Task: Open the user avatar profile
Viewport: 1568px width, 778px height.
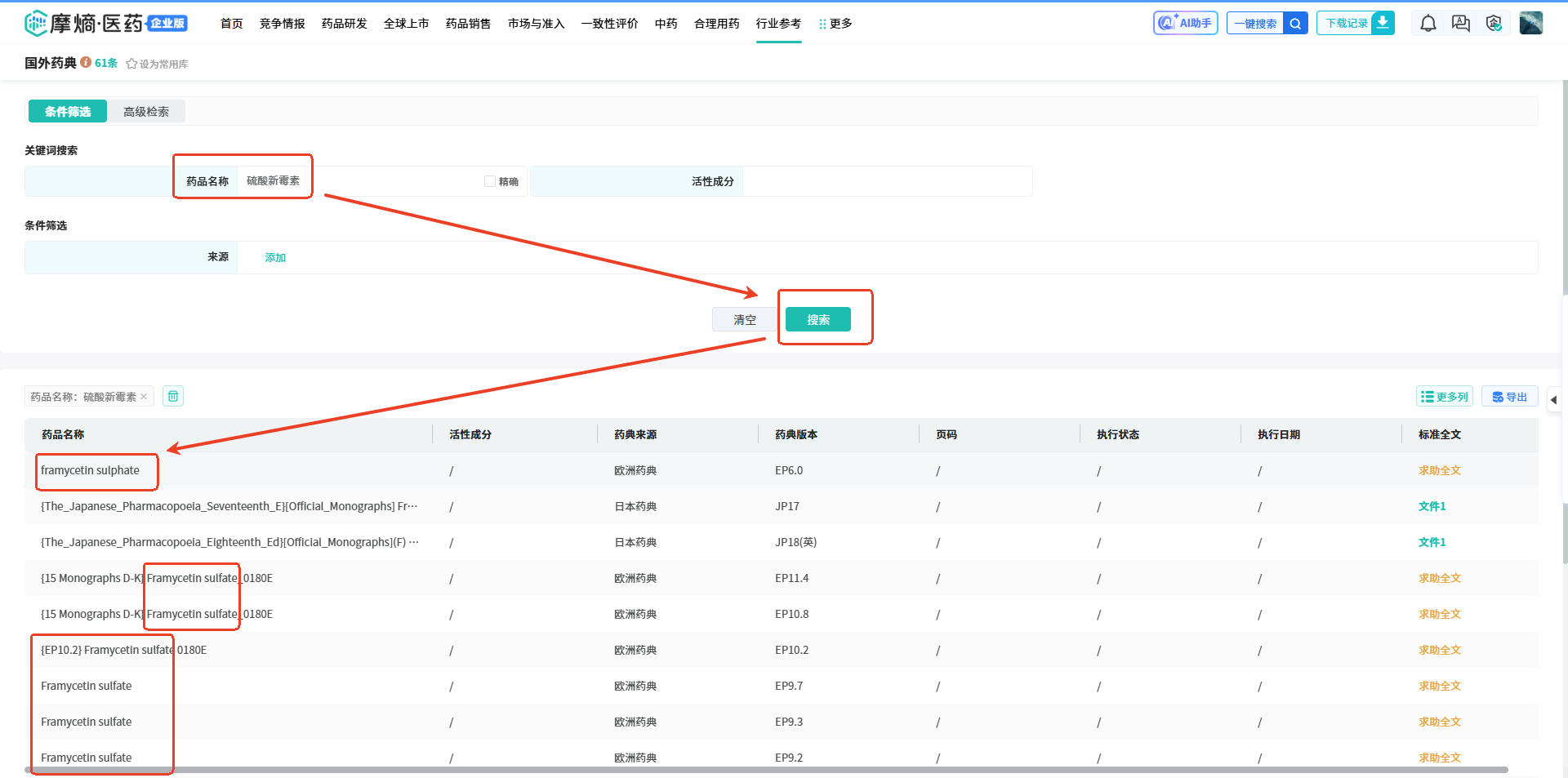Action: (x=1530, y=23)
